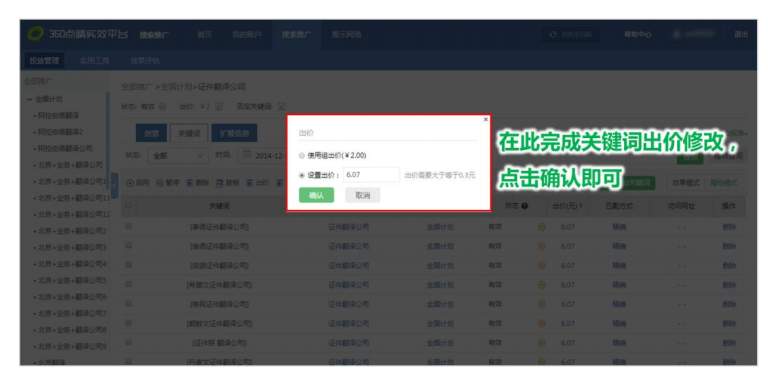
Task: Click the 取消 cancel button in dialog
Action: click(362, 195)
